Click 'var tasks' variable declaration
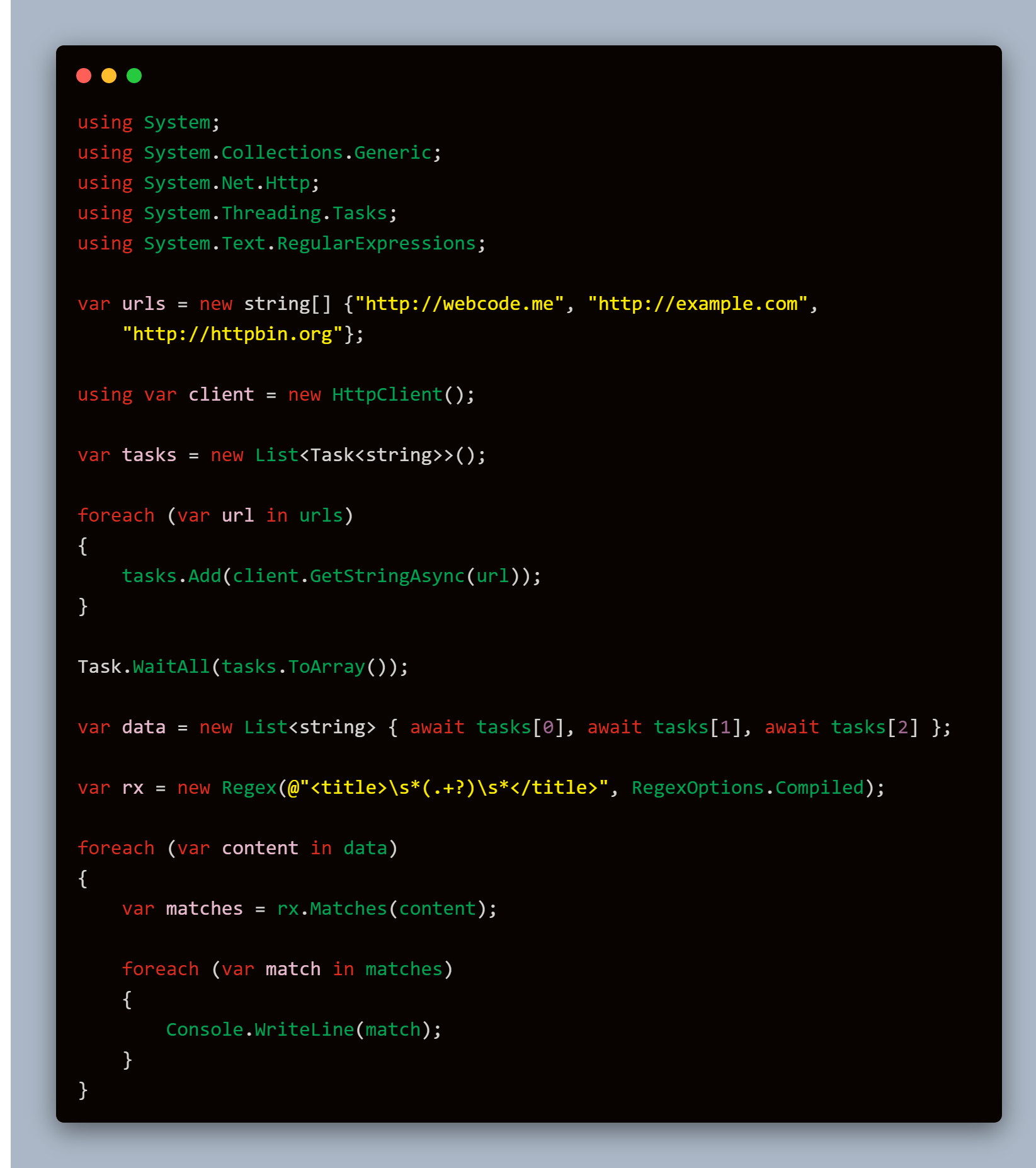This screenshot has height=1168, width=1036. (x=127, y=455)
